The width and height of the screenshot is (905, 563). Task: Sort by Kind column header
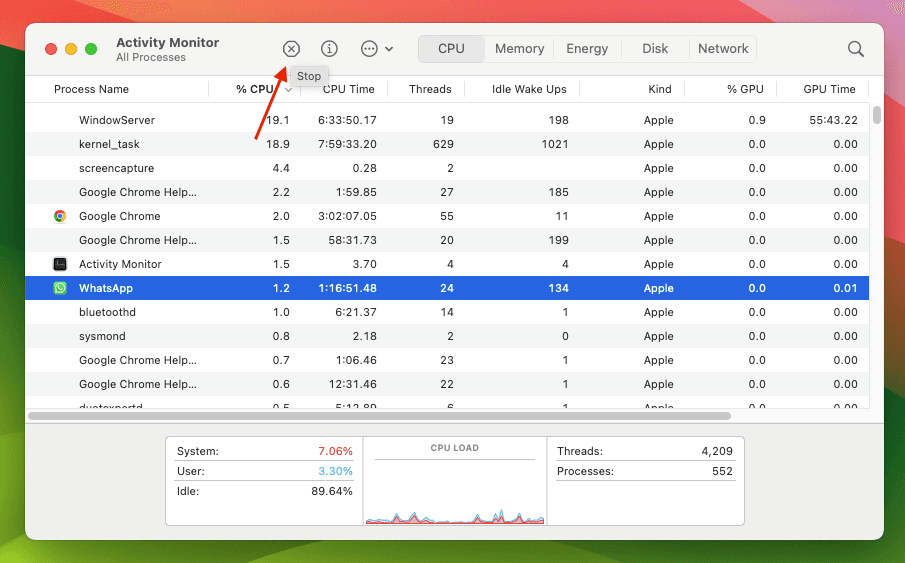pos(660,89)
